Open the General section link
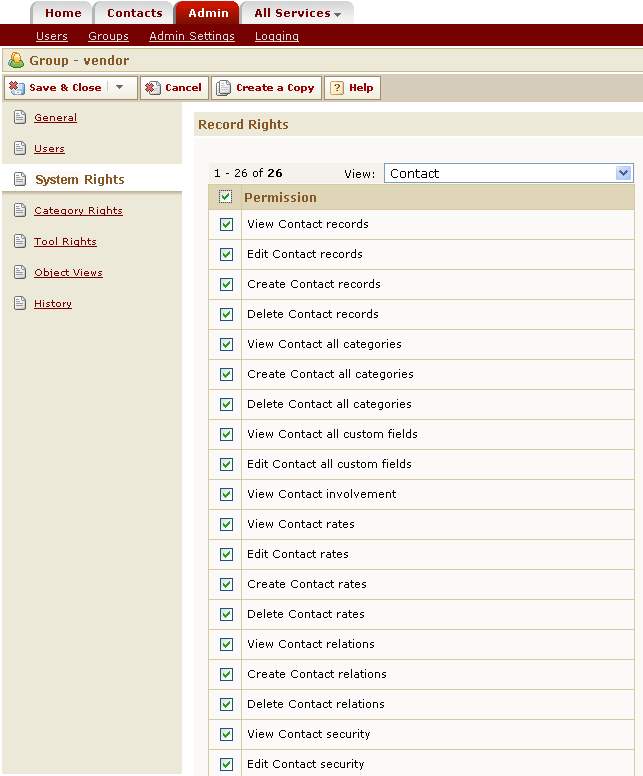 pyautogui.click(x=55, y=117)
